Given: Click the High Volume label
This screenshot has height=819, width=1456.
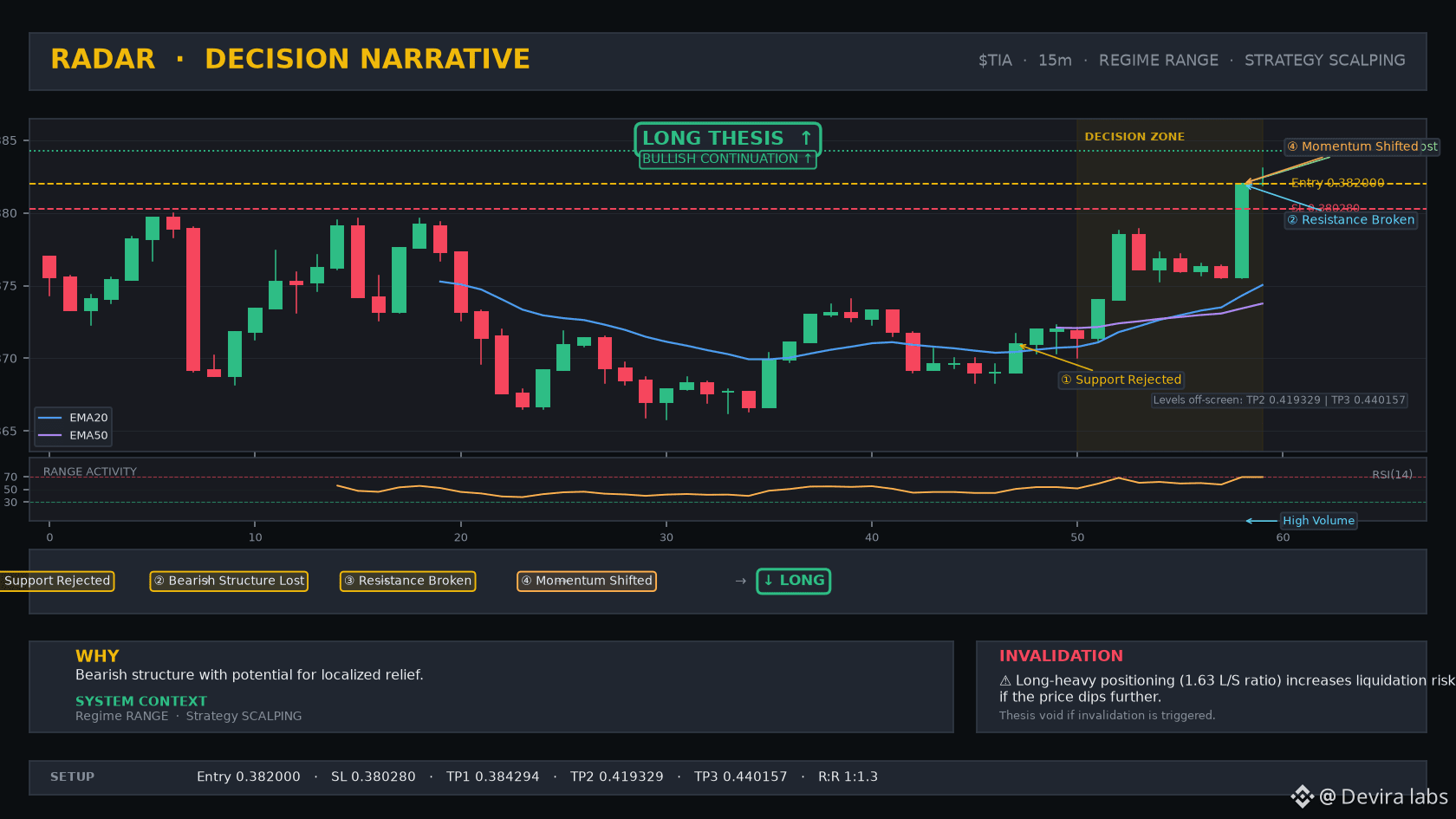Looking at the screenshot, I should [1318, 521].
